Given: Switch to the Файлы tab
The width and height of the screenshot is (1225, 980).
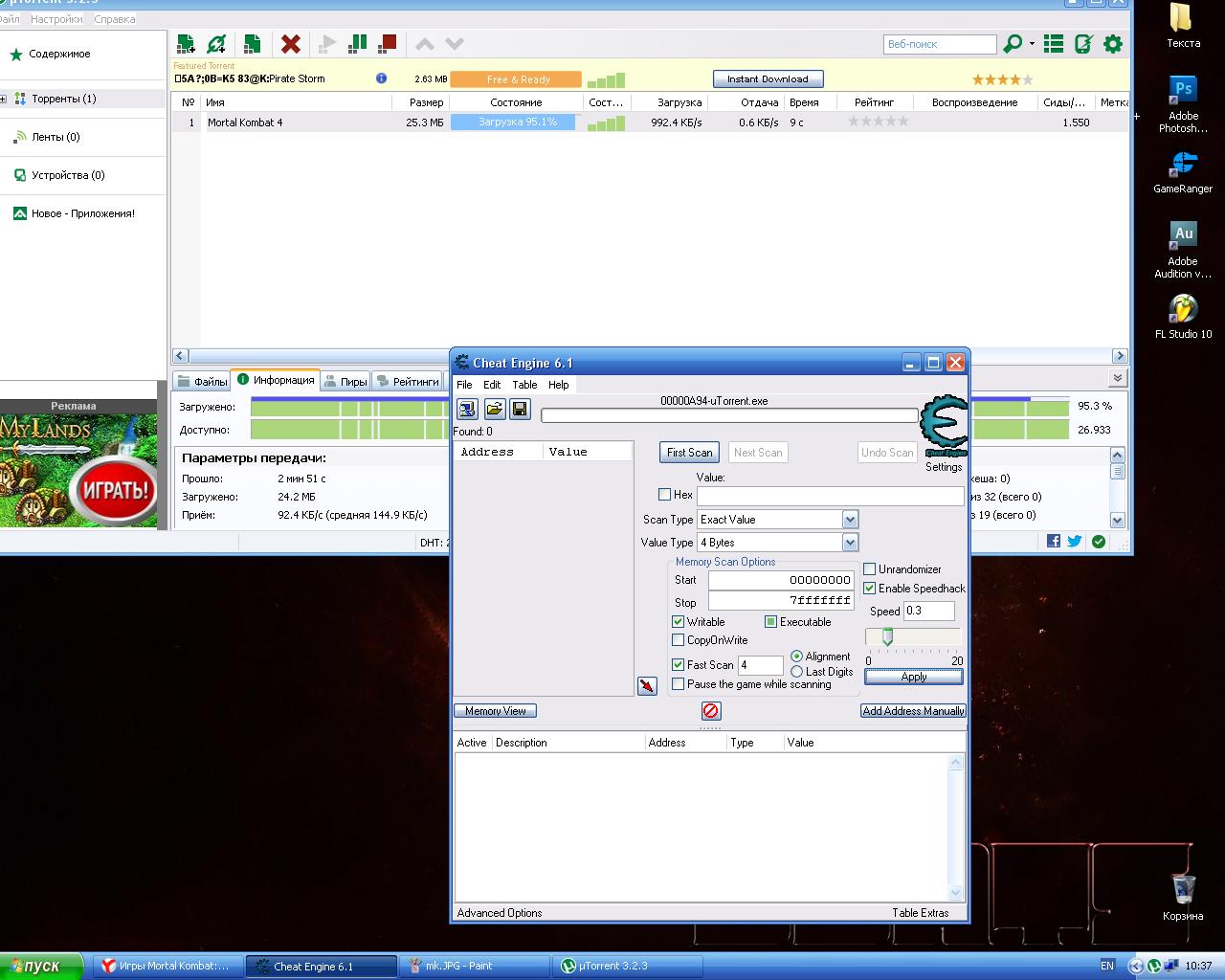Looking at the screenshot, I should click(x=202, y=382).
